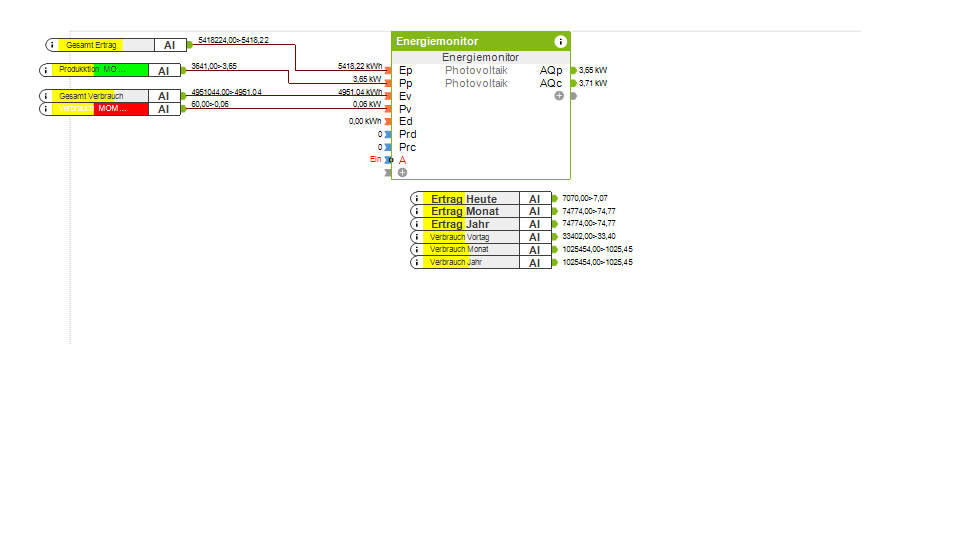Viewport: 960px width, 540px height.
Task: Click info icon on Gesamt Ertrag block
Action: [x=52, y=45]
